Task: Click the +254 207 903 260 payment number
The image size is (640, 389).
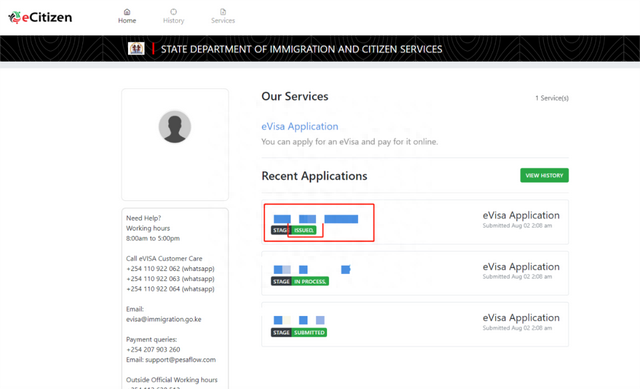Action: click(x=153, y=349)
